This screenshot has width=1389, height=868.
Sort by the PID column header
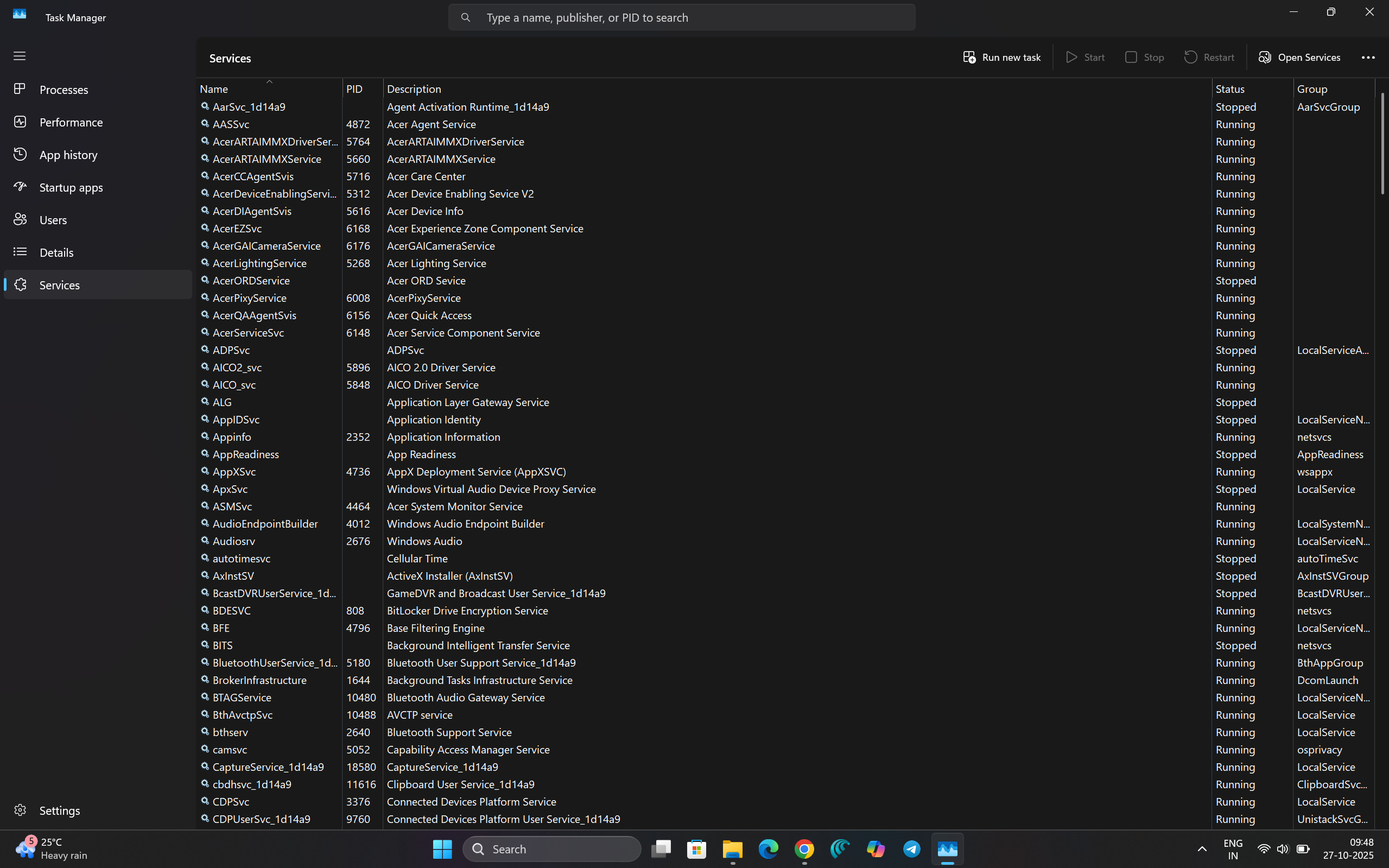(354, 89)
